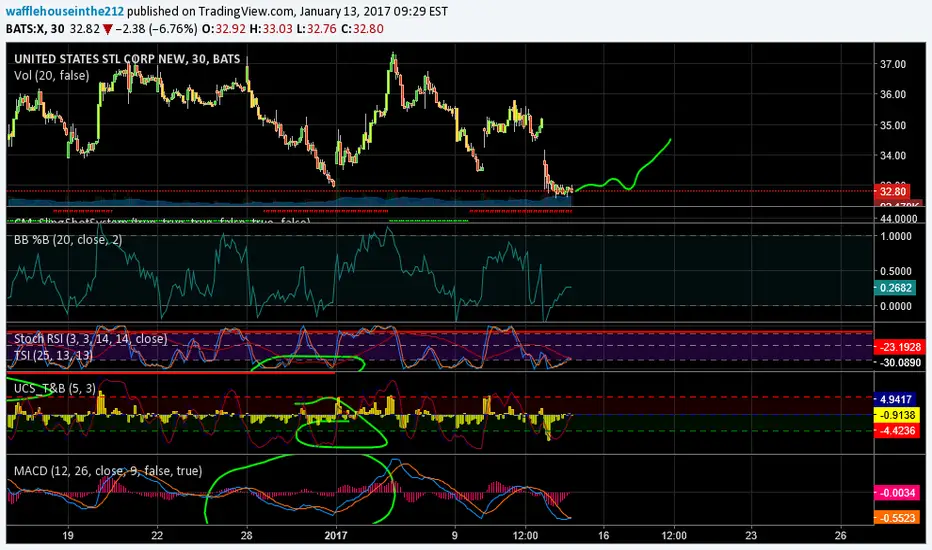Click the red -4.4236 UCS value tag
This screenshot has height=550, width=932.
896,430
